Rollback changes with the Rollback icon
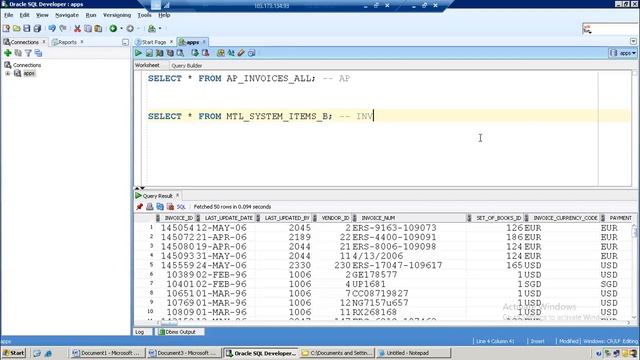Viewport: 640px width, 360px height. coord(205,53)
